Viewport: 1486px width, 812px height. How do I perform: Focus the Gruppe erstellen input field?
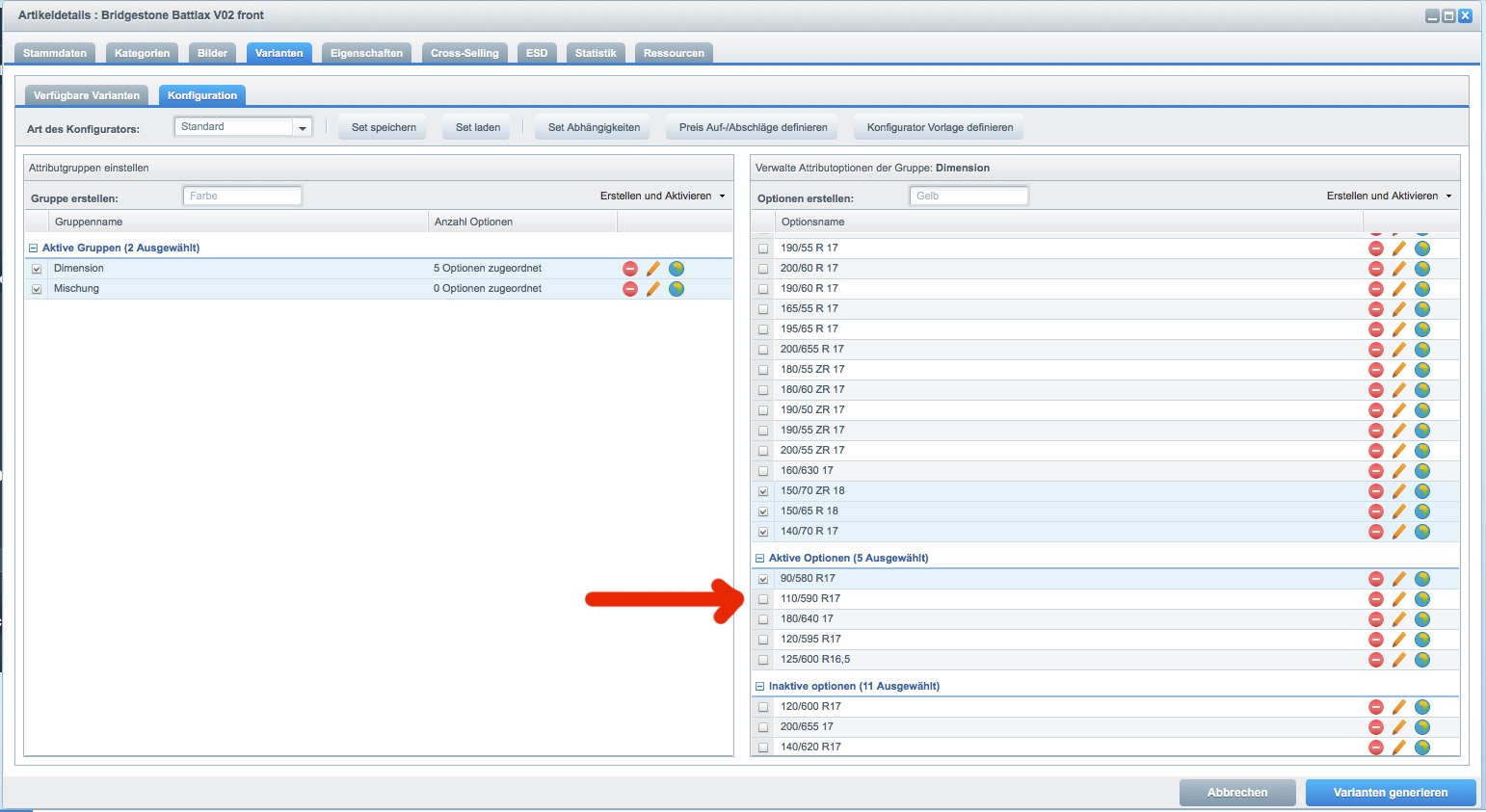[x=242, y=196]
